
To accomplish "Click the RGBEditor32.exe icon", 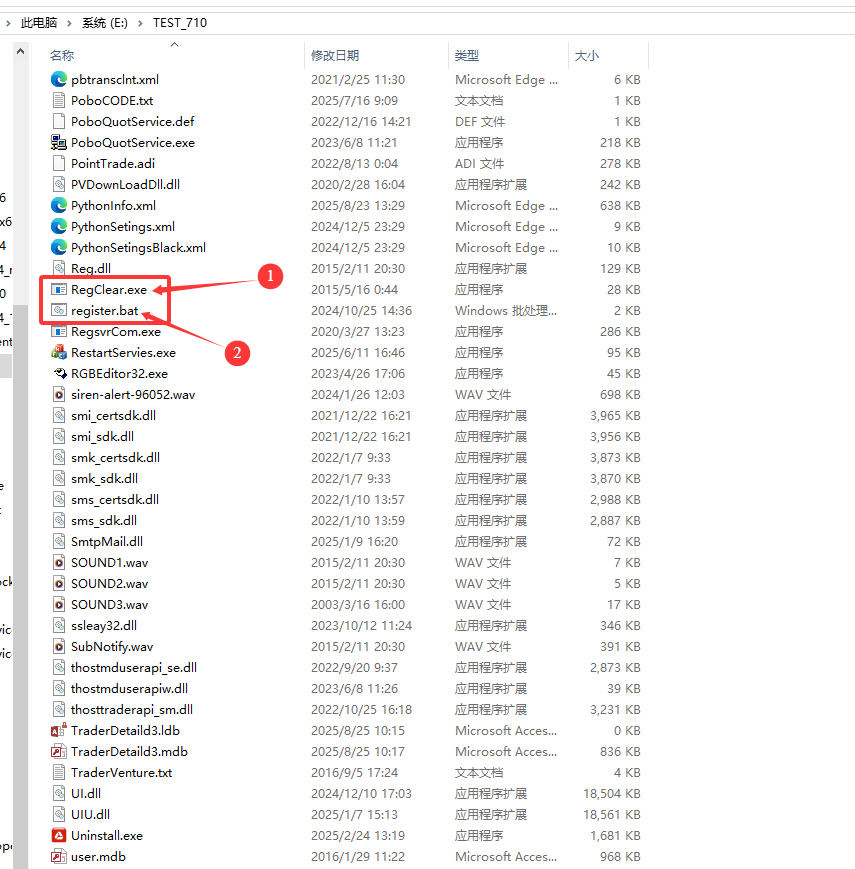I will click(59, 374).
